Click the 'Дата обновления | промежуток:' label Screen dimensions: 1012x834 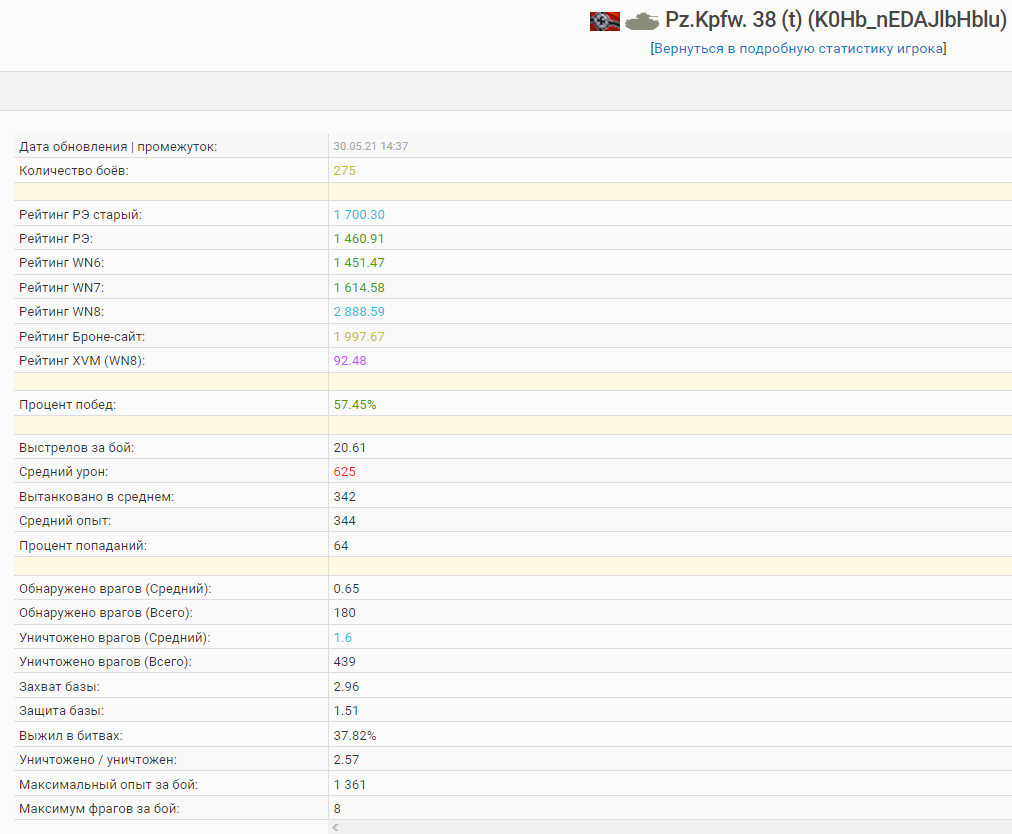[118, 147]
